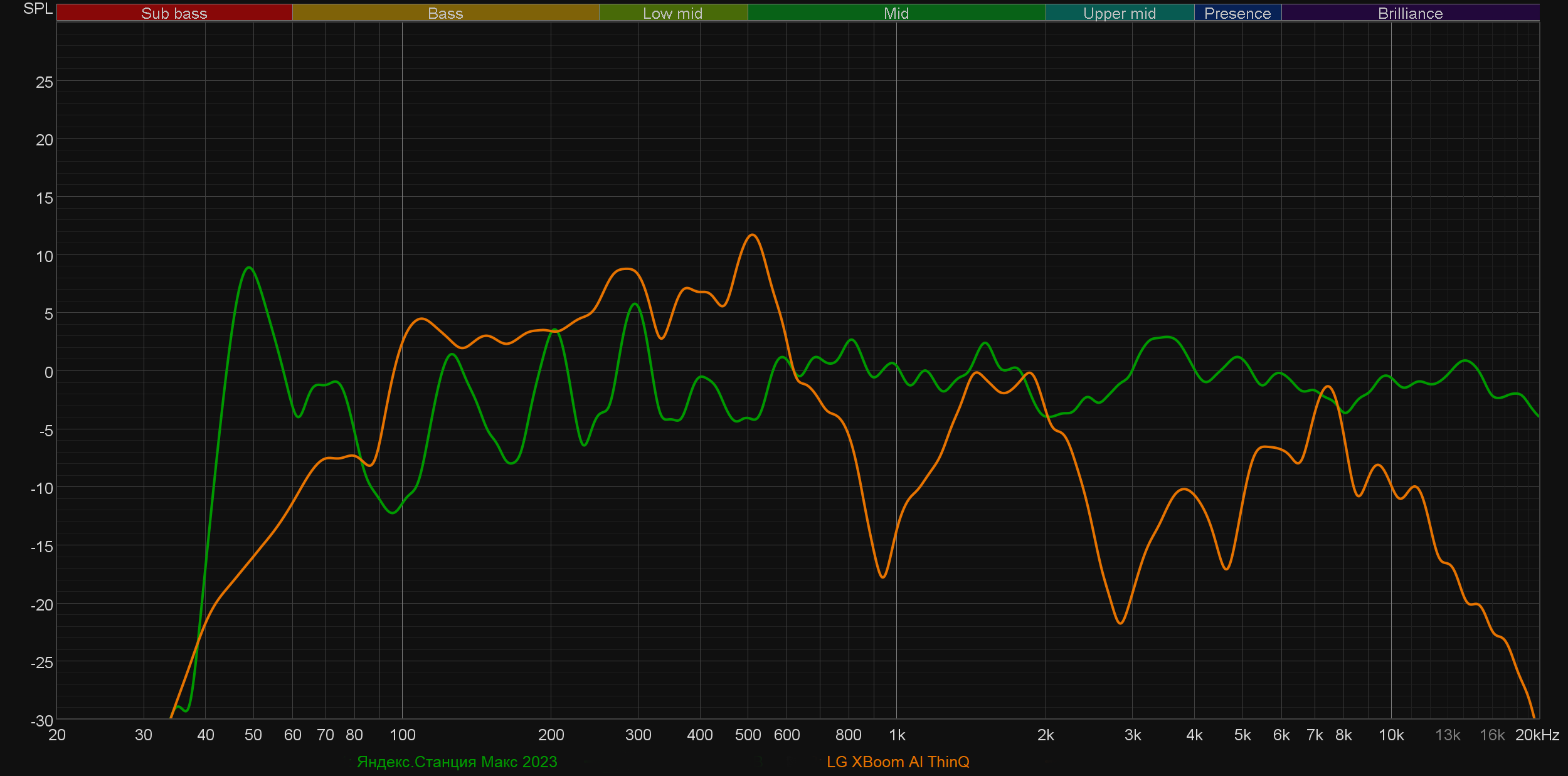Click the 20kHz frequency axis label
Screen dimensions: 1568x776
(x=1537, y=735)
